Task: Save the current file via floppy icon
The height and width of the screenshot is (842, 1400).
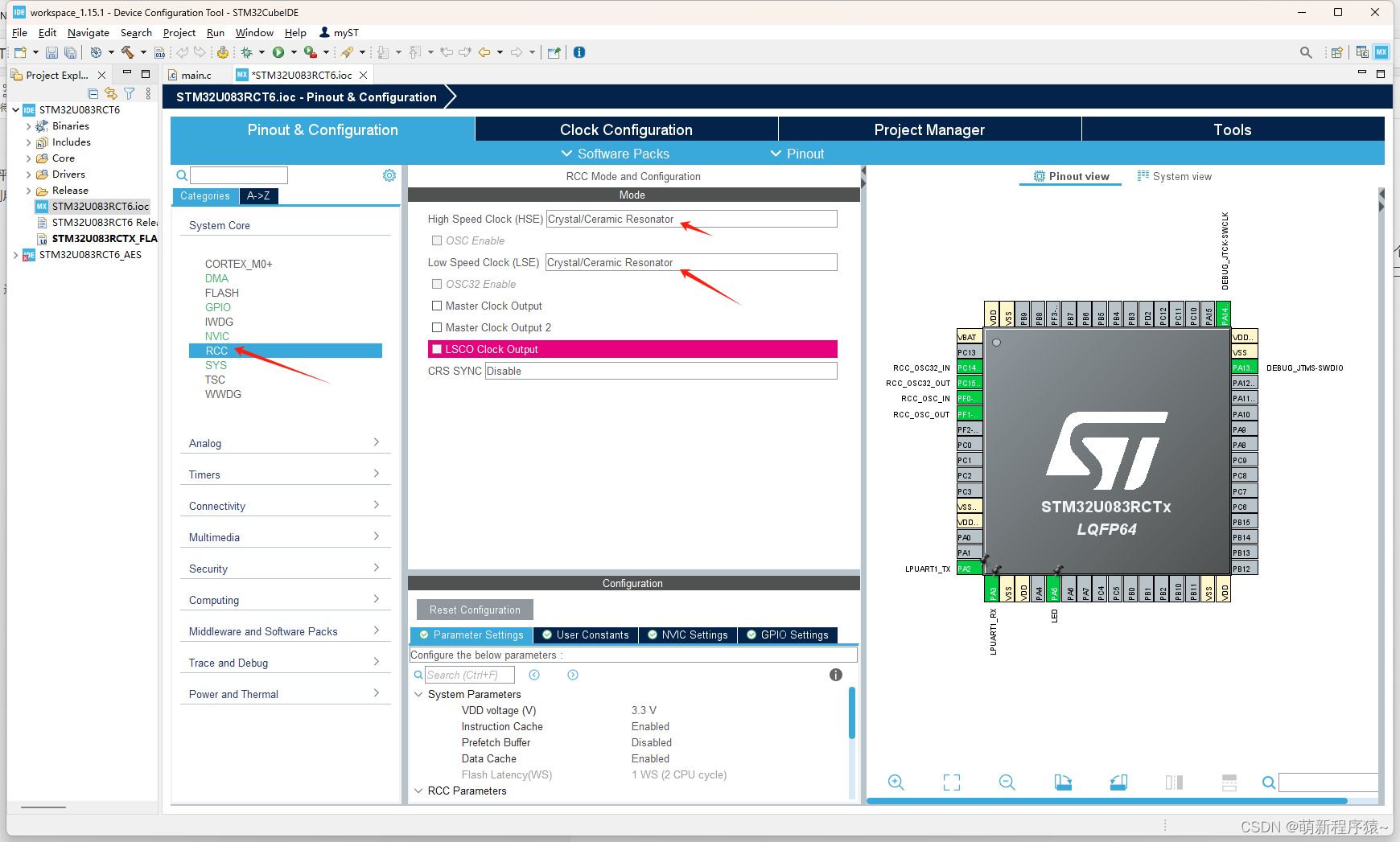Action: pos(51,52)
